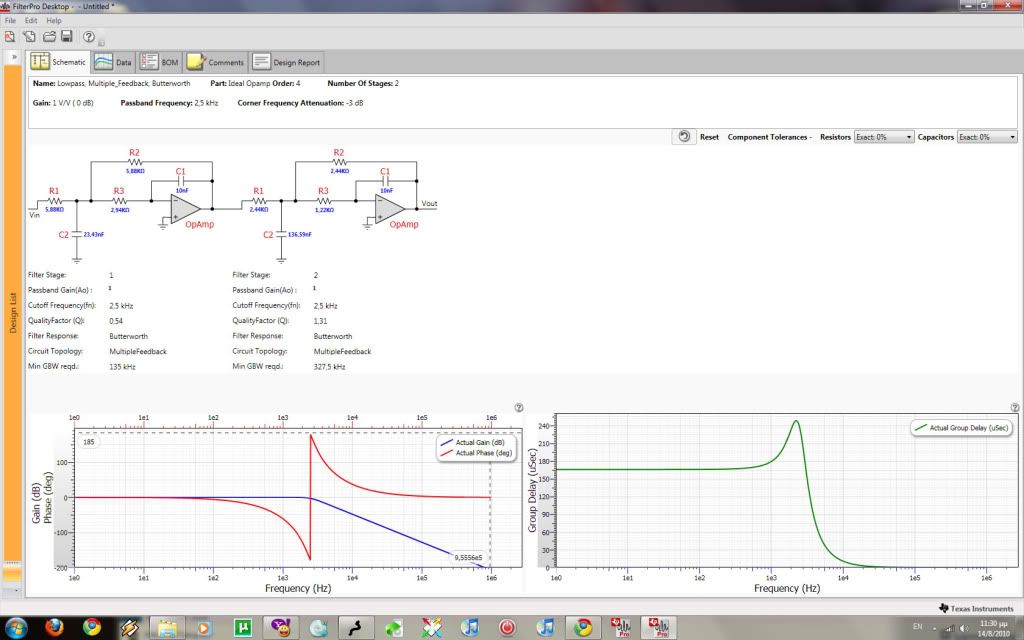Screen dimensions: 1024x640
Task: Open uTorrent from the taskbar
Action: pyautogui.click(x=243, y=628)
